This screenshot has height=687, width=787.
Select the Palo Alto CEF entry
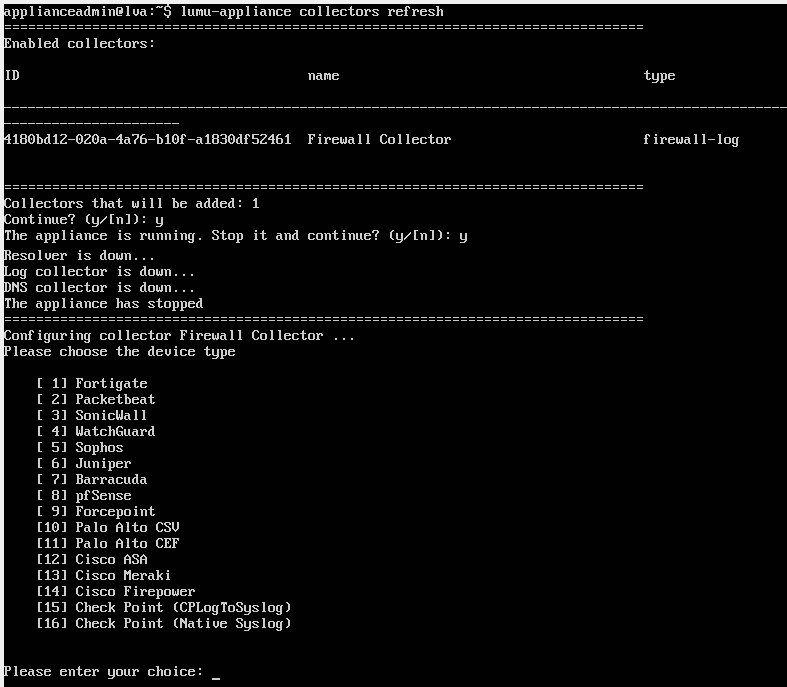coord(127,543)
